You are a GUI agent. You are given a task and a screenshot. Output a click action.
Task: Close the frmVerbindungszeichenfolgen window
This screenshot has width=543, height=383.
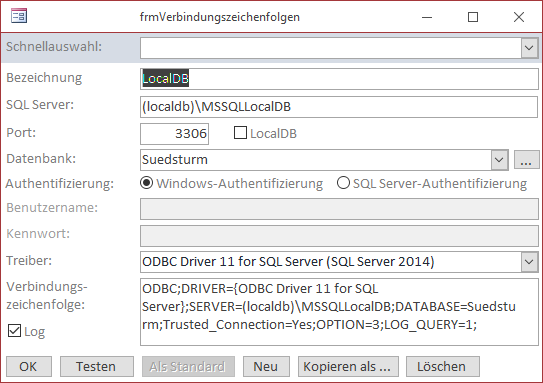tap(519, 17)
